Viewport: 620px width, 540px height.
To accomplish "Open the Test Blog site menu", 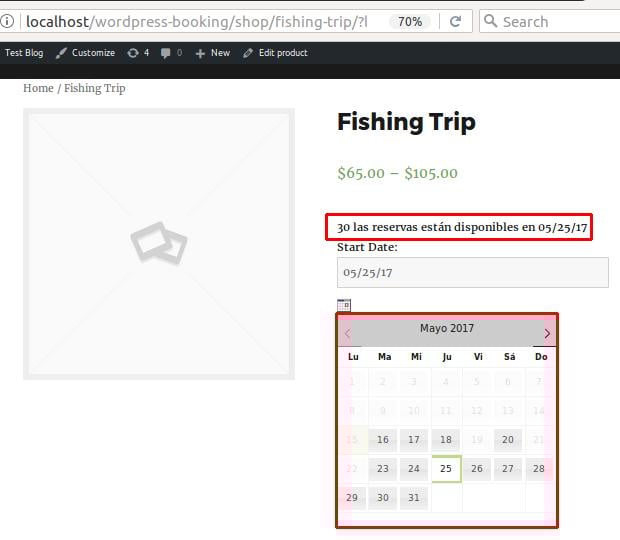I will click(x=24, y=53).
